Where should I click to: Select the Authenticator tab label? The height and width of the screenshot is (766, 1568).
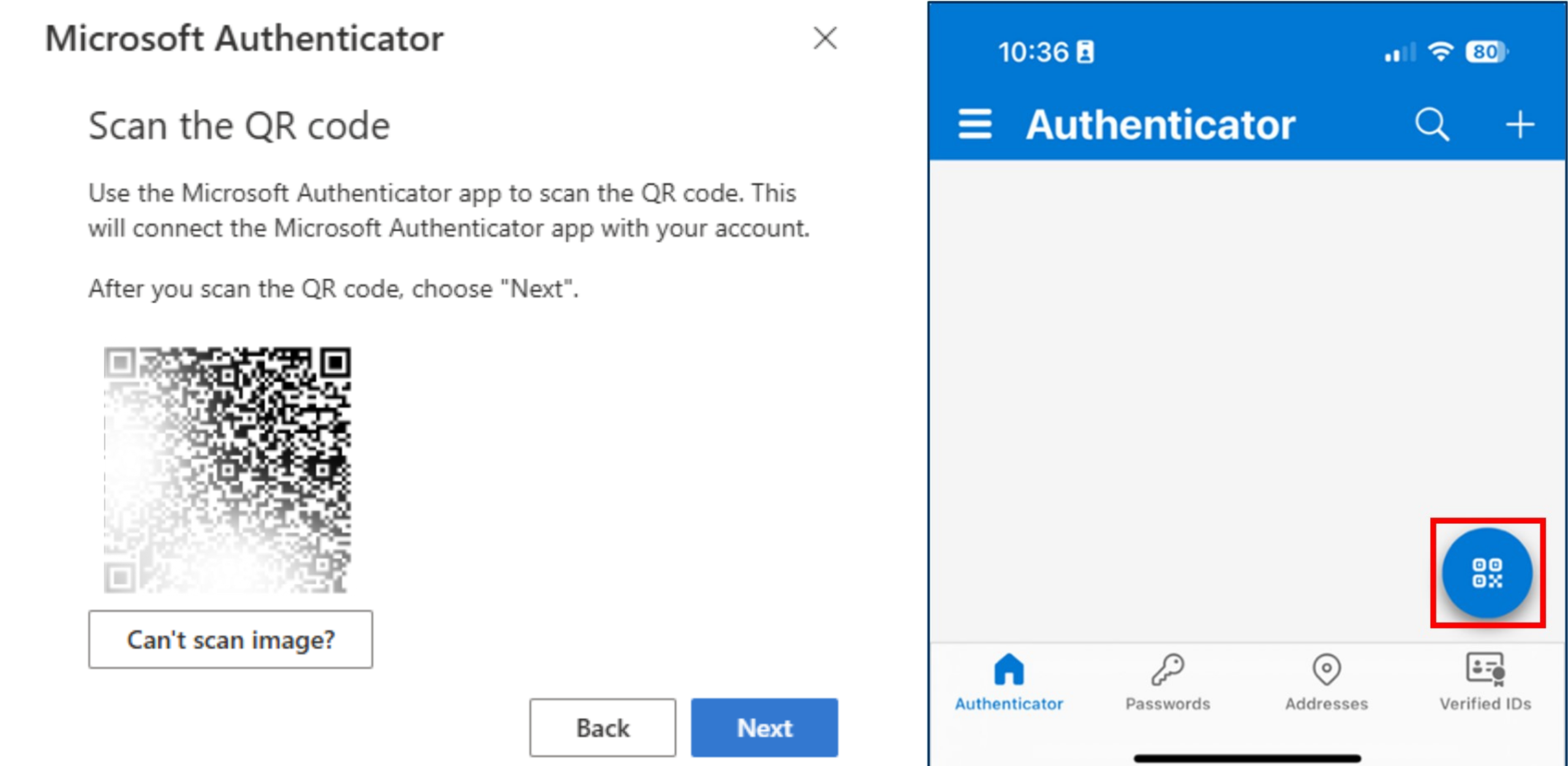point(1009,703)
